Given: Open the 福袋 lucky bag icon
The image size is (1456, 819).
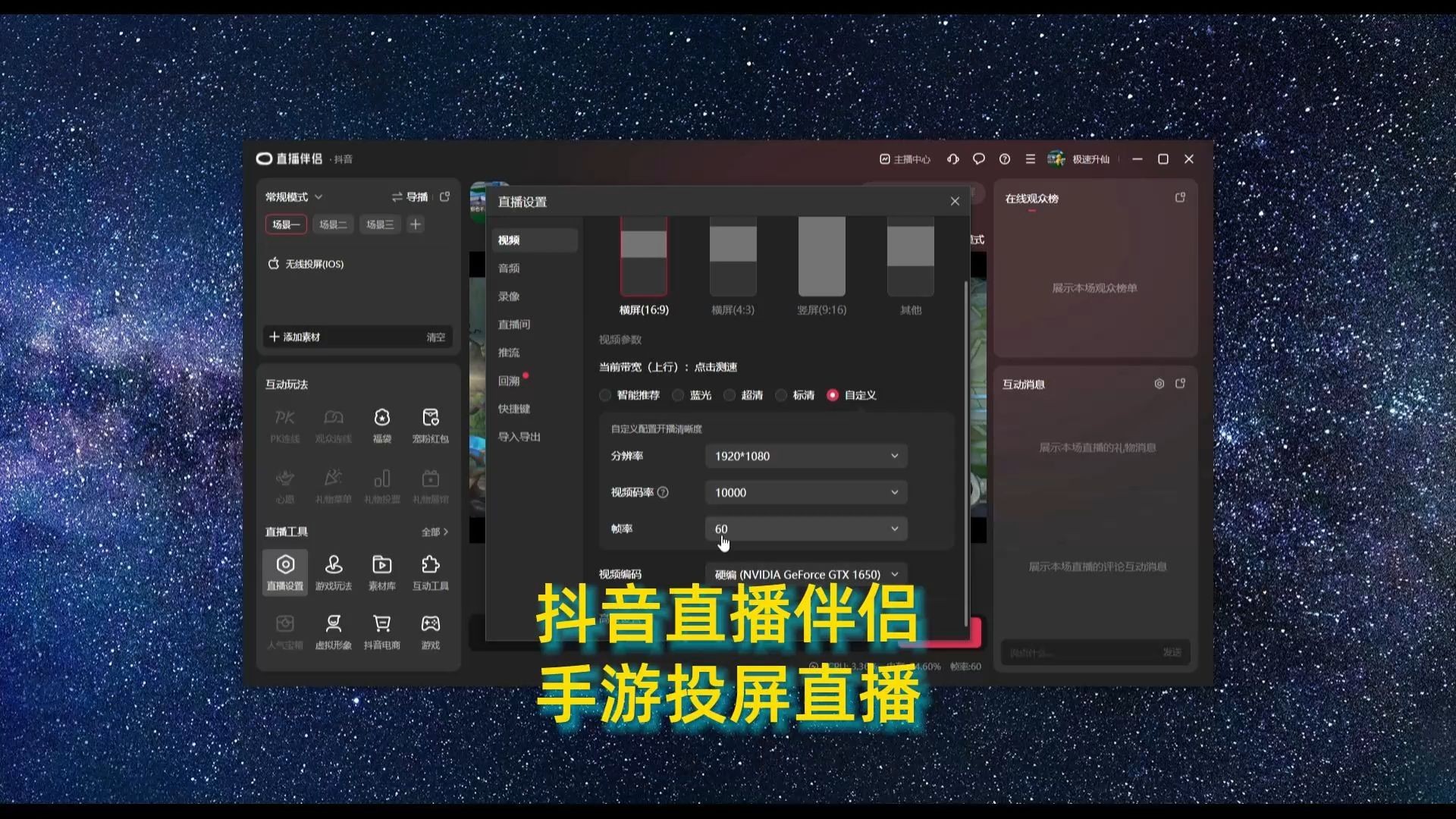Looking at the screenshot, I should click(382, 426).
